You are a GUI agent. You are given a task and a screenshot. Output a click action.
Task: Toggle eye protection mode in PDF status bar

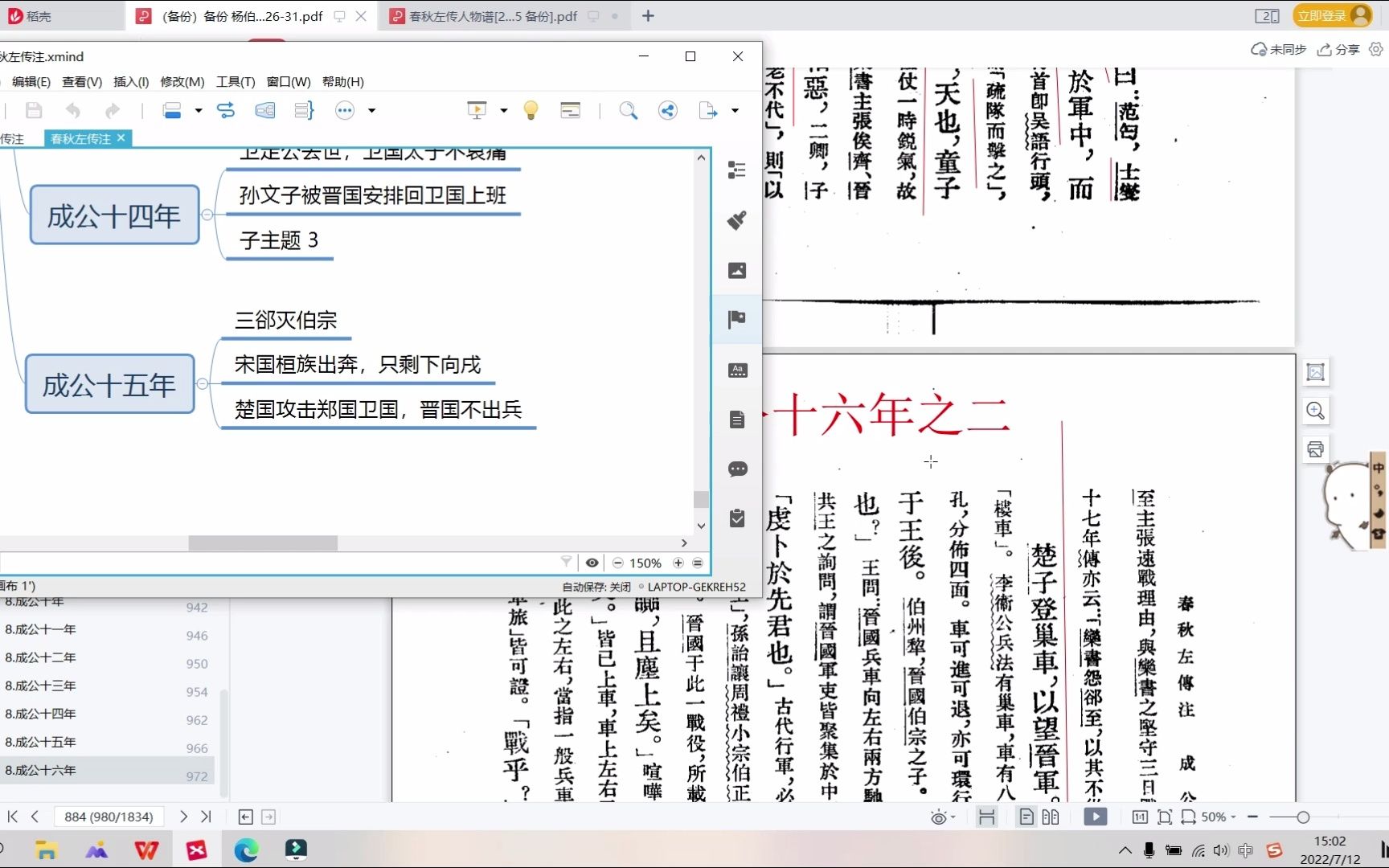(x=938, y=818)
